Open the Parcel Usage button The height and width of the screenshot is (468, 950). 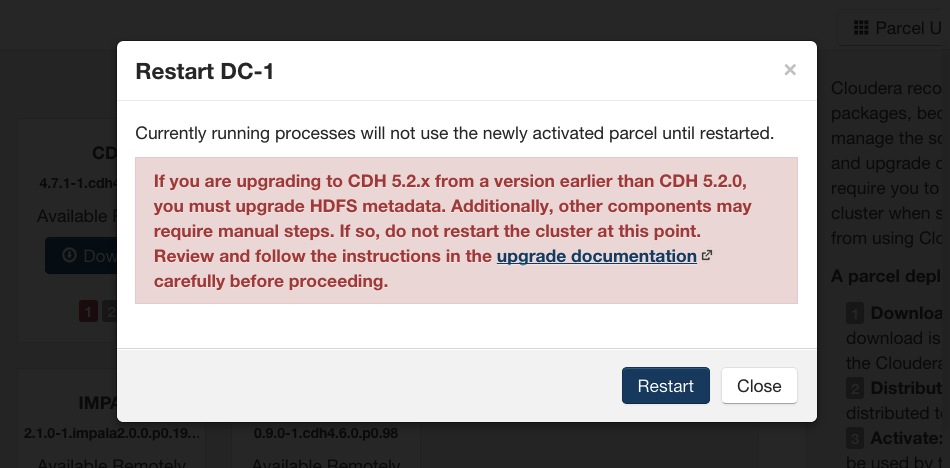click(x=894, y=28)
